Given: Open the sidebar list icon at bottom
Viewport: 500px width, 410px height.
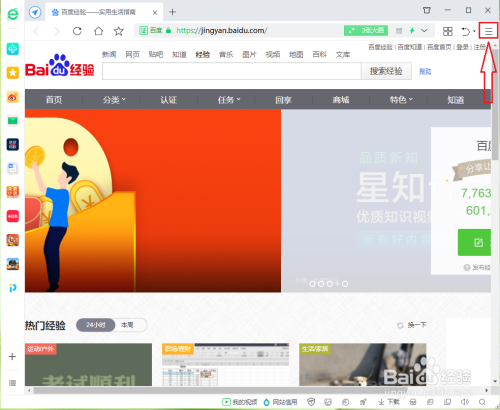Looking at the screenshot, I should 12,383.
